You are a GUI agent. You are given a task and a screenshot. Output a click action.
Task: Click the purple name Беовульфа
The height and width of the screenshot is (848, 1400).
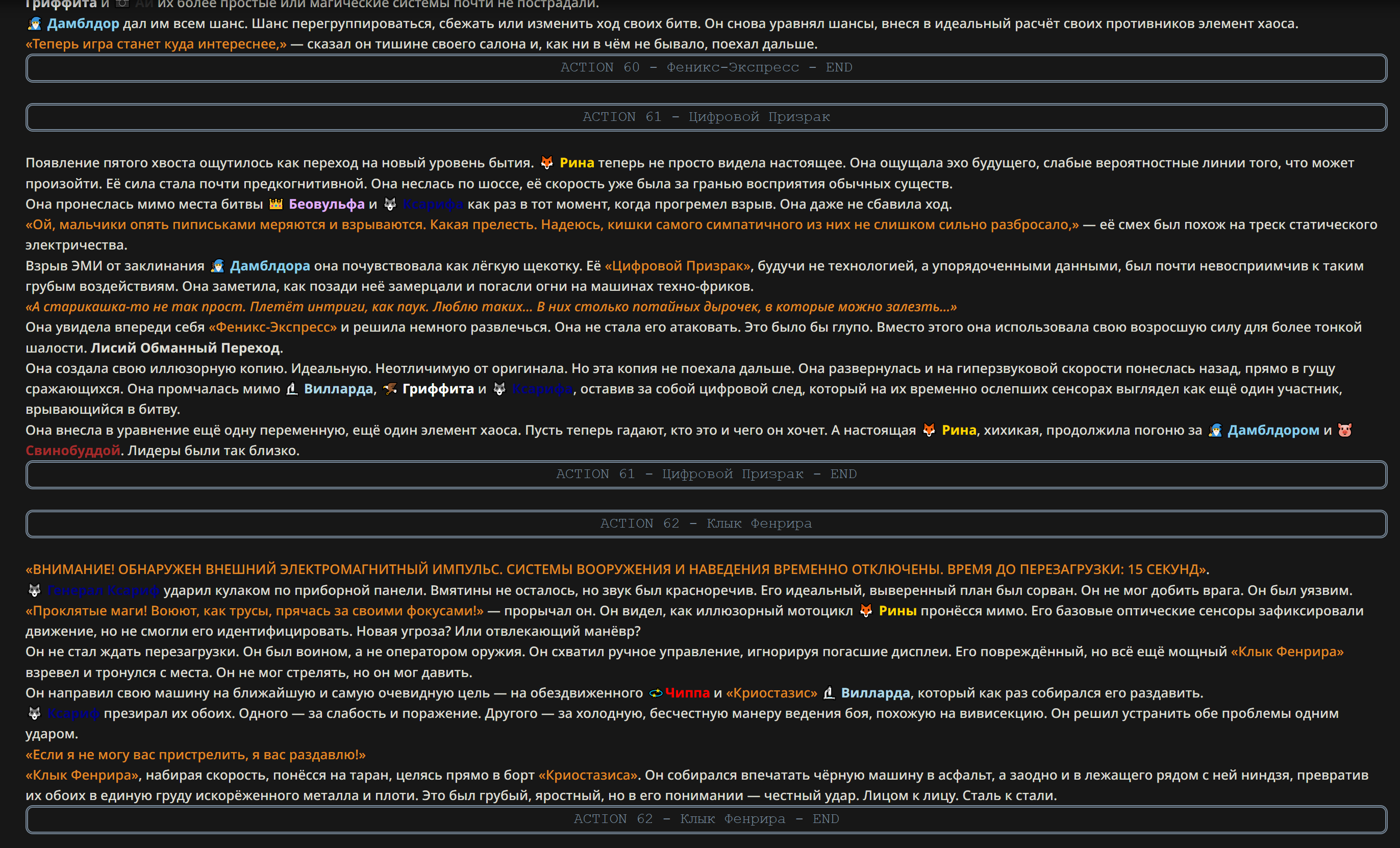[x=327, y=204]
